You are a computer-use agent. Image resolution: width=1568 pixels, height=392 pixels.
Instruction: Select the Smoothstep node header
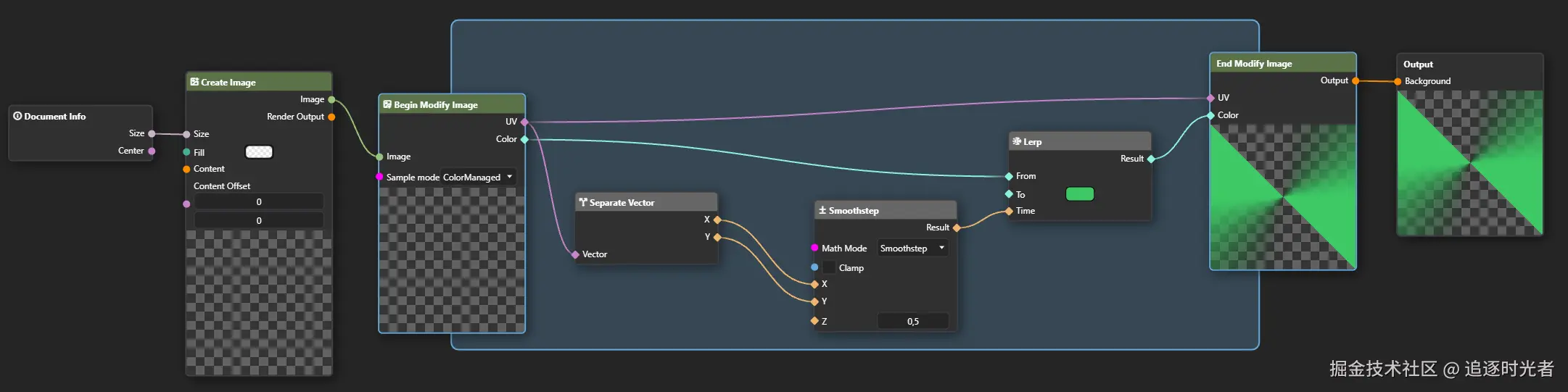[x=886, y=210]
